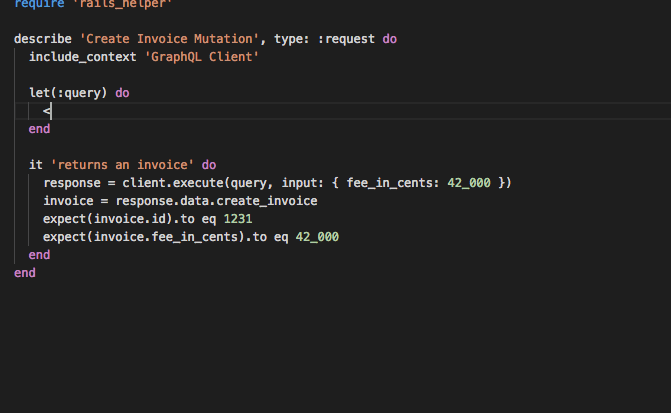This screenshot has width=671, height=413.
Task: Click client.execute in the response line
Action: [173, 183]
